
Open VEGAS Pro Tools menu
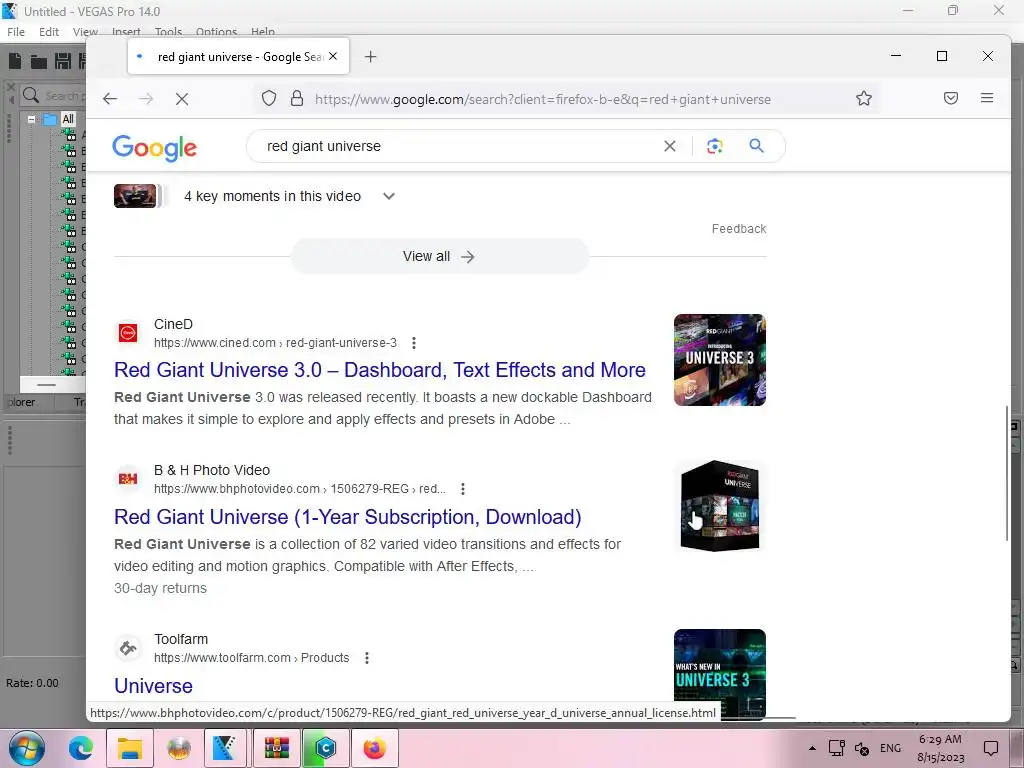(168, 32)
